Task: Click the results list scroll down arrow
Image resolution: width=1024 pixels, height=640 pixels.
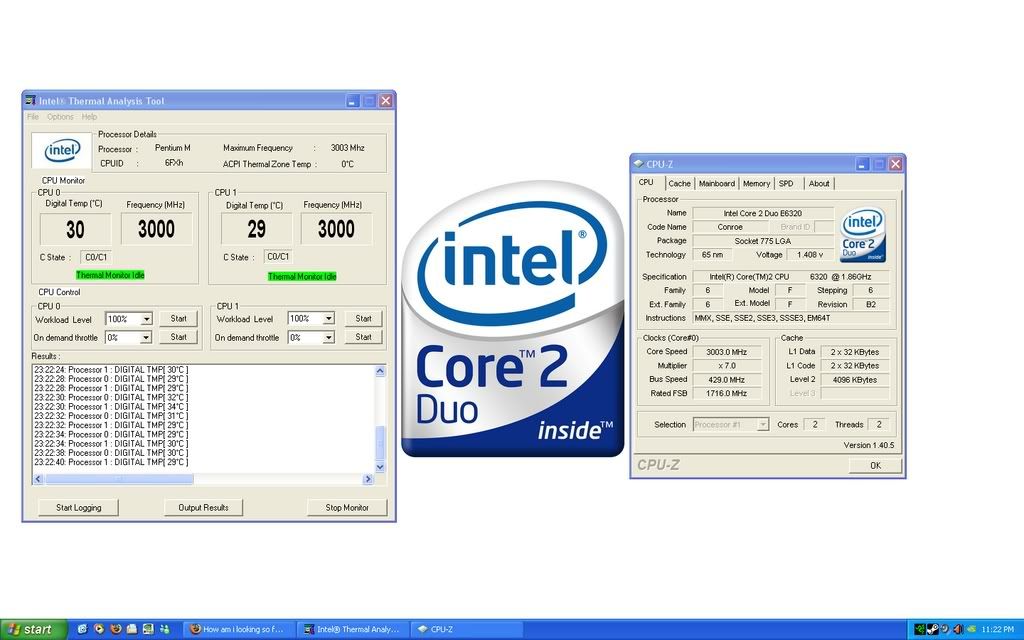Action: click(x=380, y=468)
